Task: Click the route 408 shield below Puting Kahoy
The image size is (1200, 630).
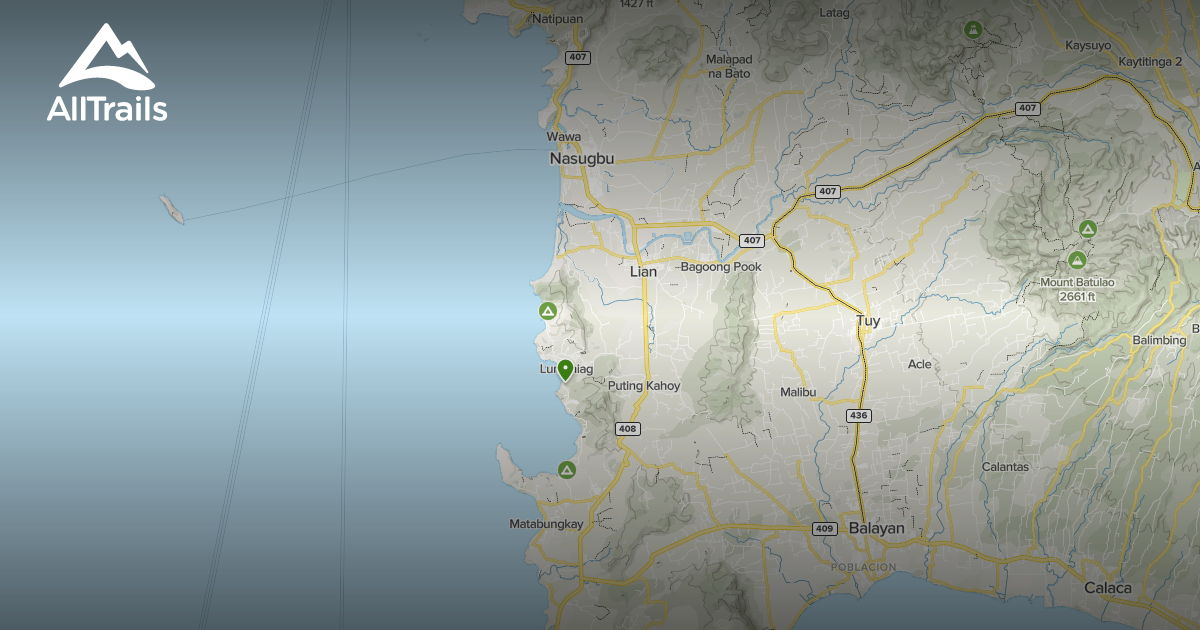Action: (x=628, y=428)
